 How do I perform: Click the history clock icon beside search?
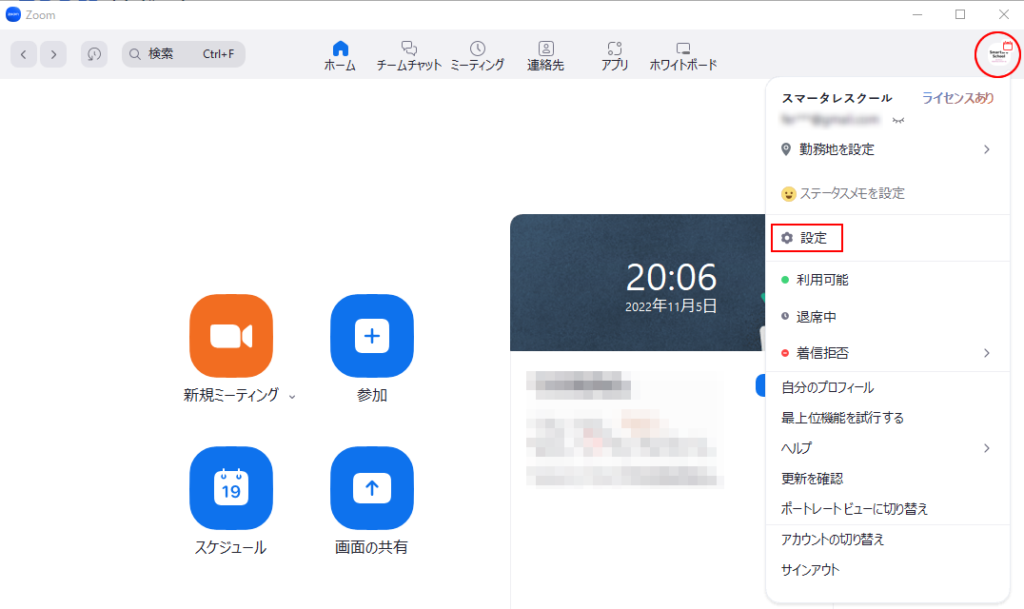tap(94, 54)
